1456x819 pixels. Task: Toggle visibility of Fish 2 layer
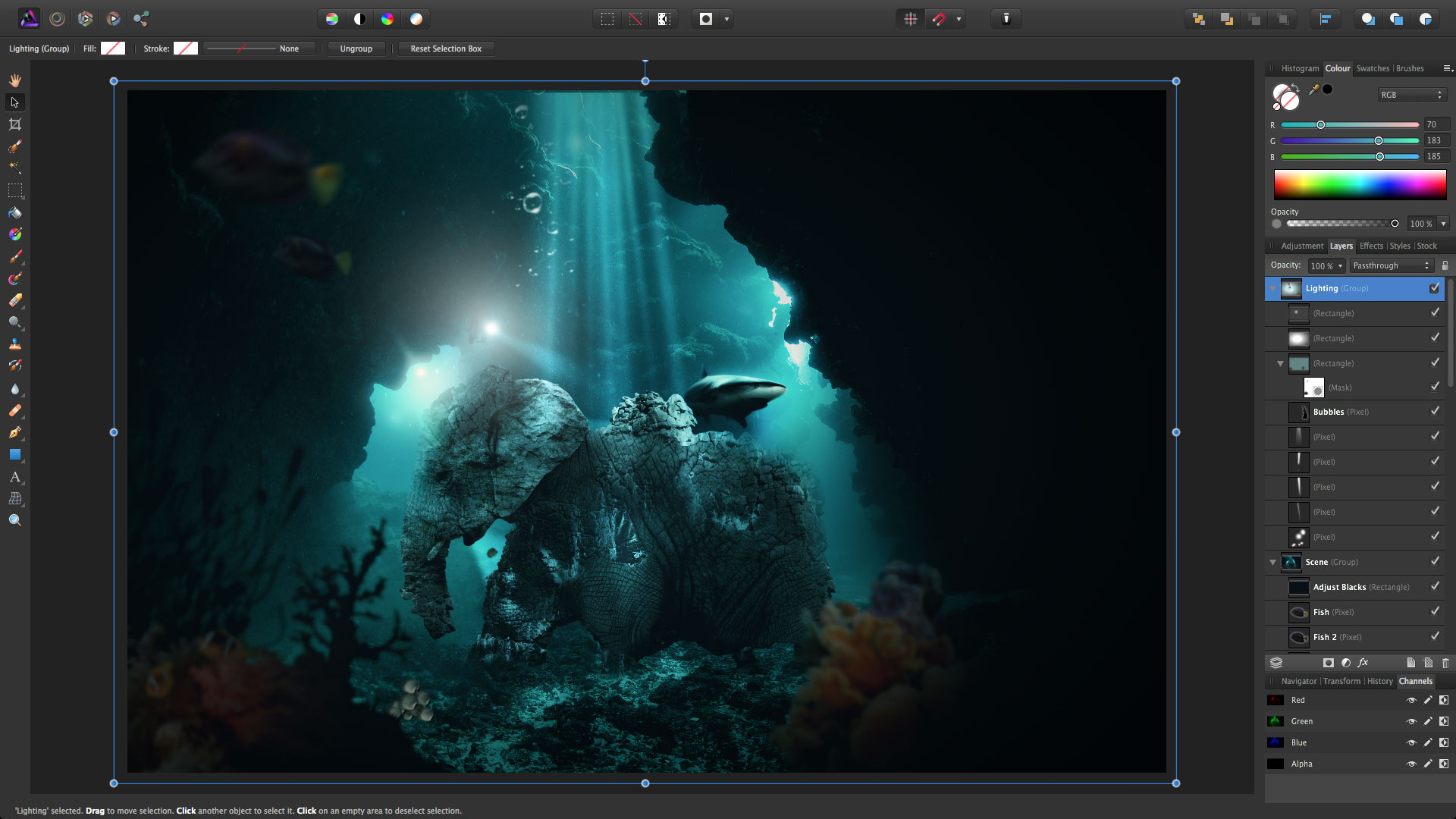(1435, 637)
